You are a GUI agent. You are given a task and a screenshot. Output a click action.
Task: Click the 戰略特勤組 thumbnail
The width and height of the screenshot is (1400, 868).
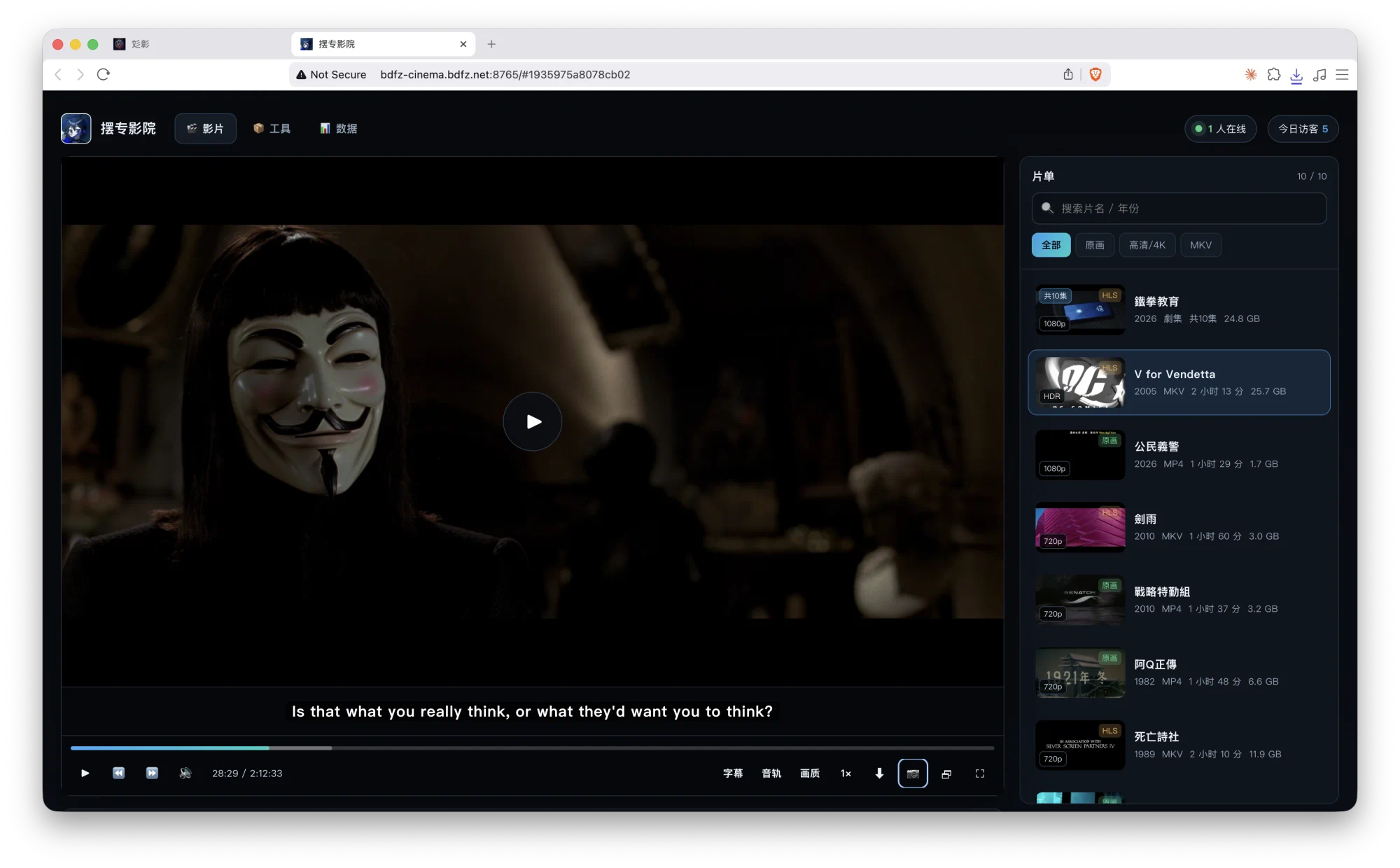pyautogui.click(x=1080, y=600)
